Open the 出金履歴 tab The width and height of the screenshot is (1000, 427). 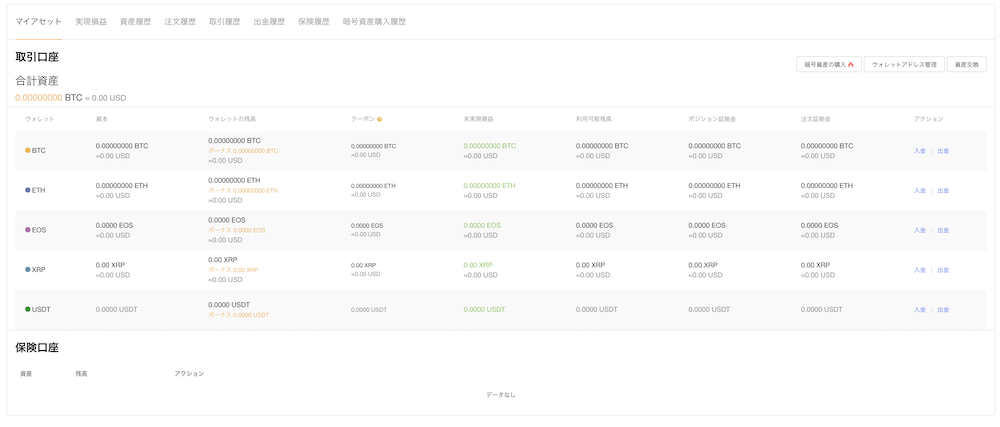(269, 21)
